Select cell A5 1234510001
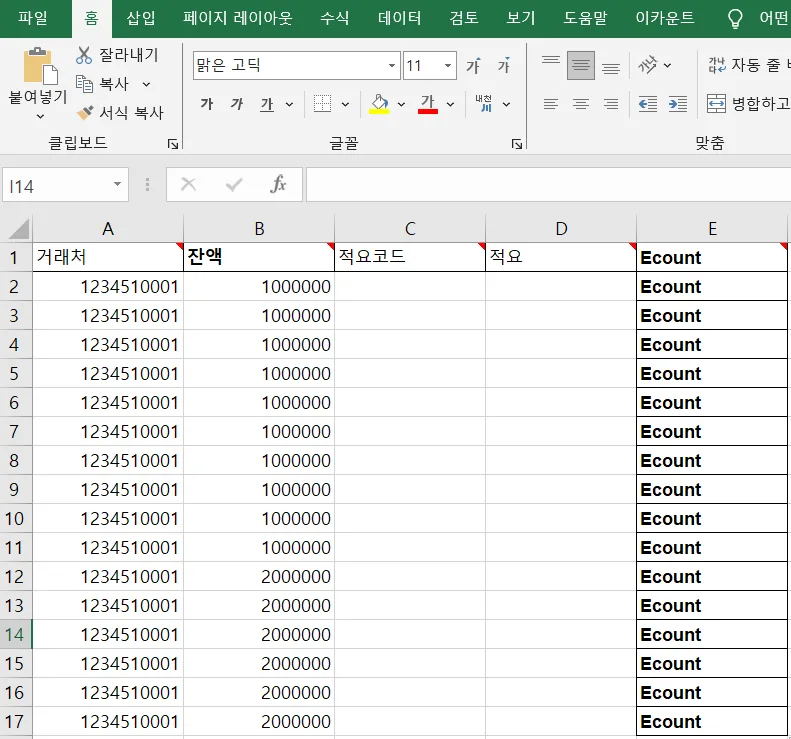 coord(108,374)
